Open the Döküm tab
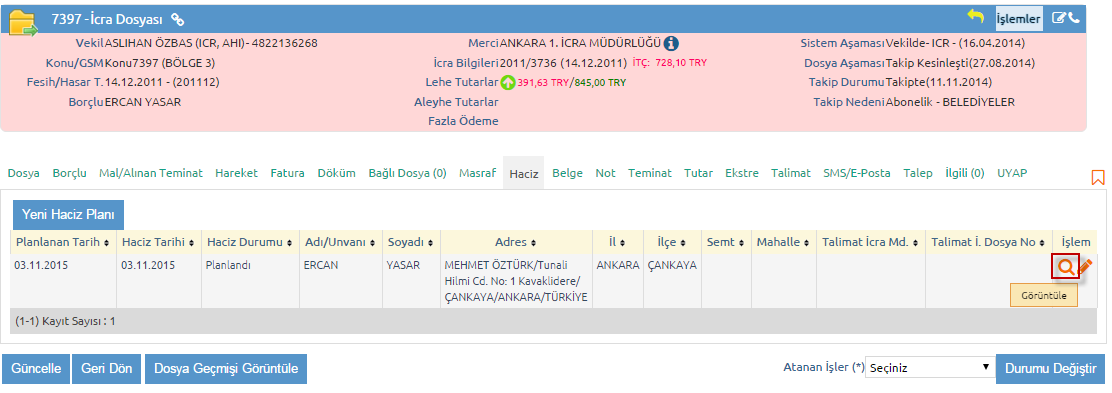Screen dimensions: 1112x393 pos(337,173)
